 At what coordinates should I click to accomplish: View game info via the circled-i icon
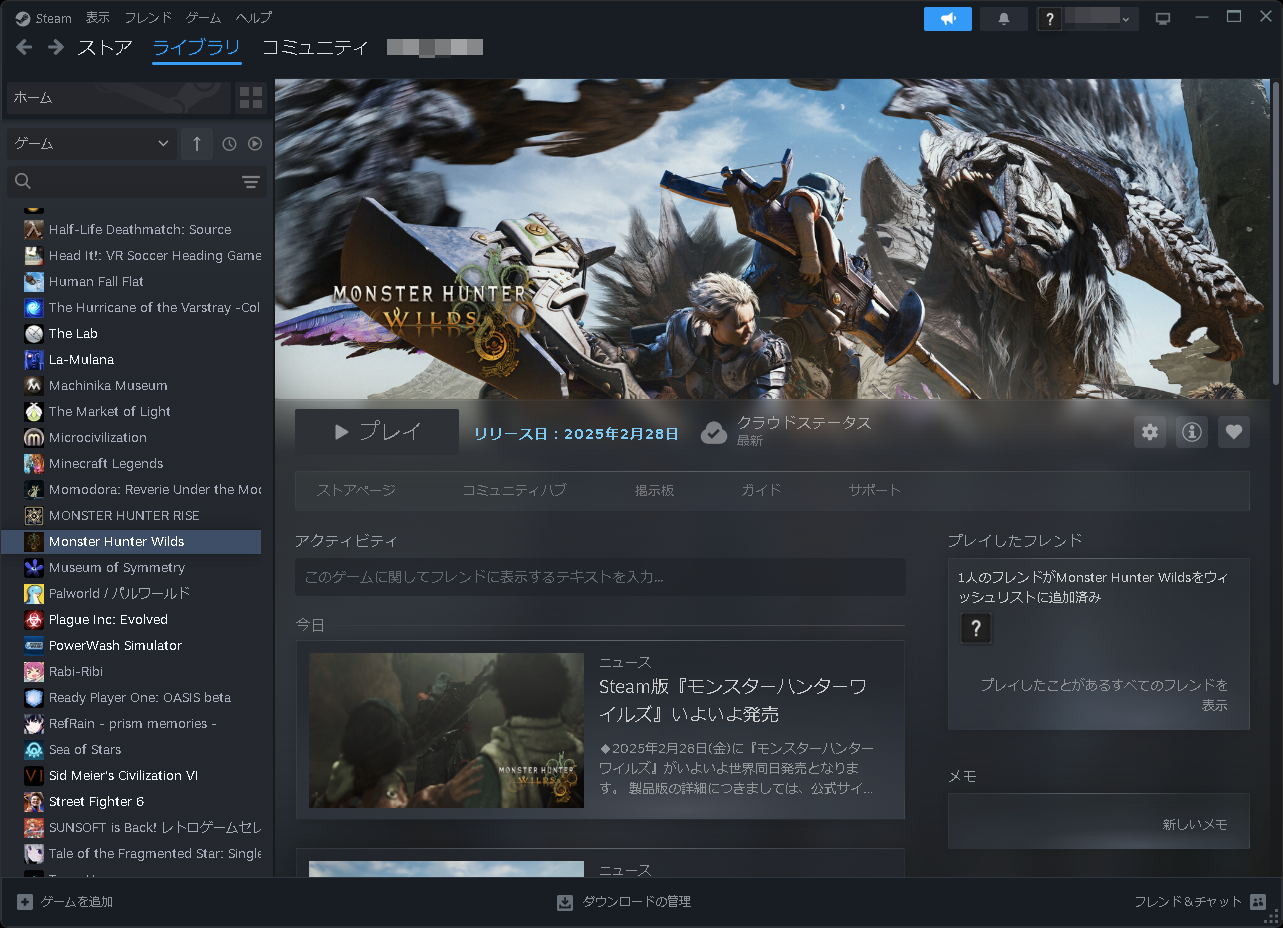[x=1191, y=432]
